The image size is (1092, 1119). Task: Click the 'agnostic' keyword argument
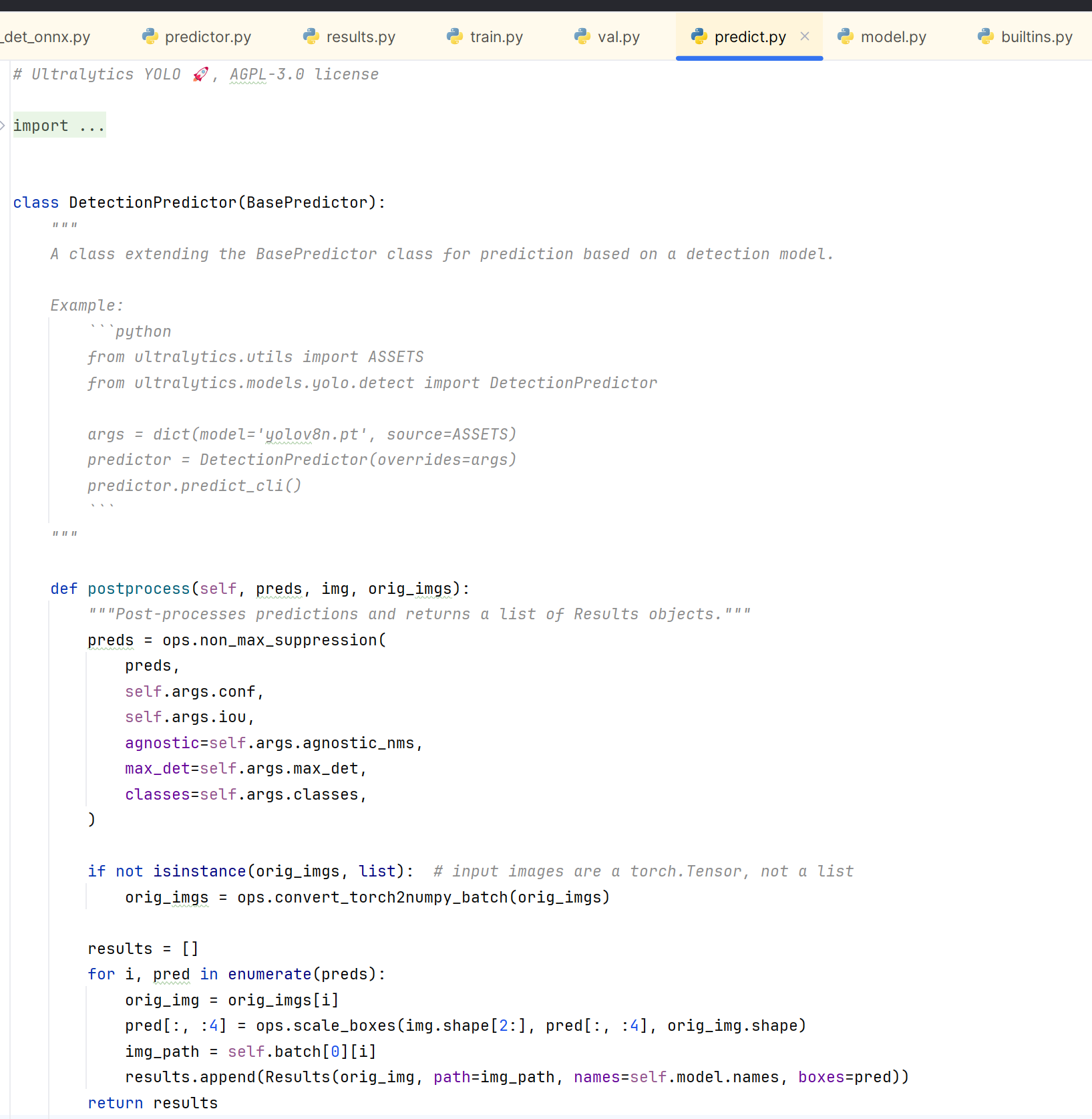click(x=162, y=743)
